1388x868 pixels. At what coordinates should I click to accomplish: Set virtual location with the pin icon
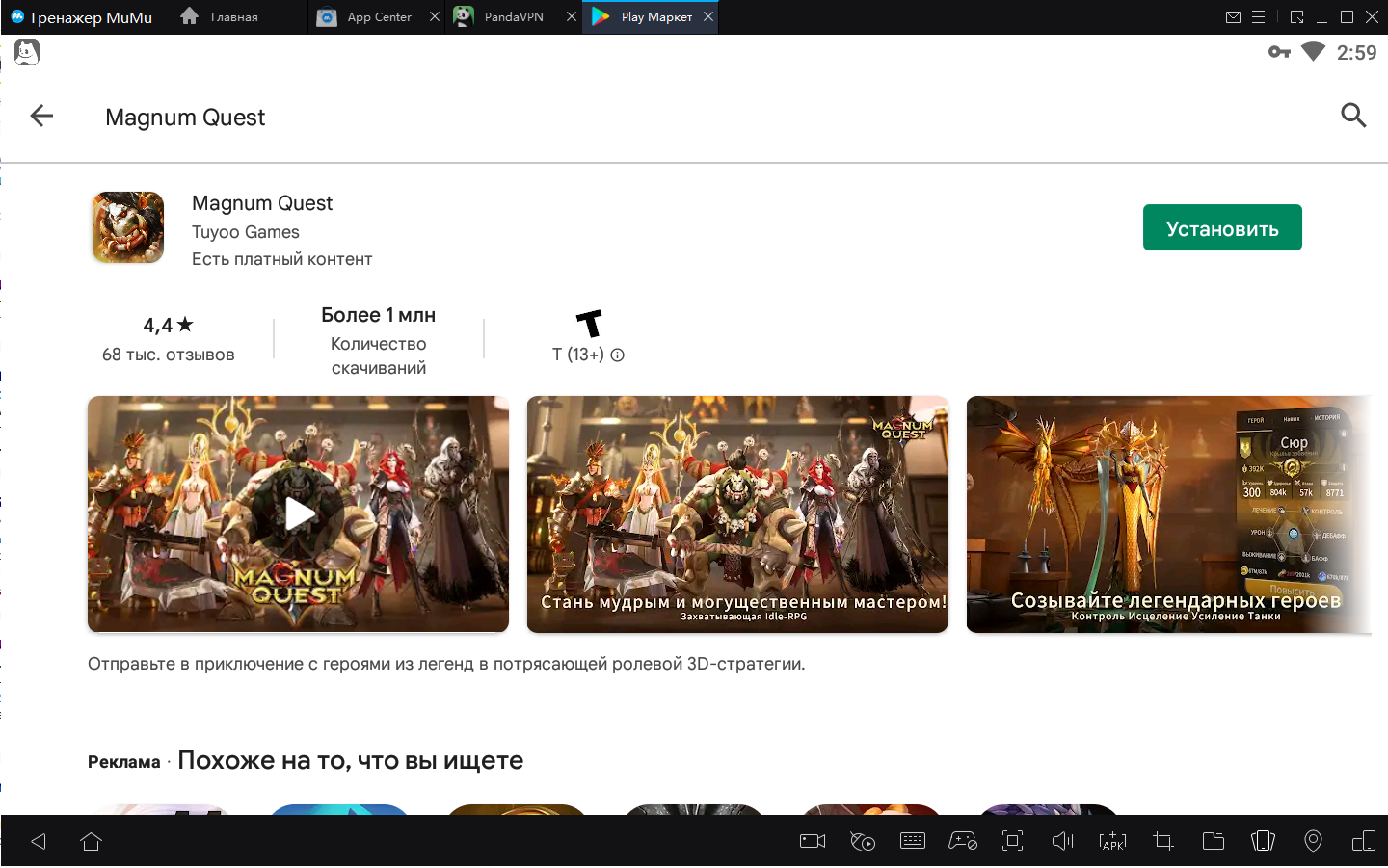tap(1313, 841)
